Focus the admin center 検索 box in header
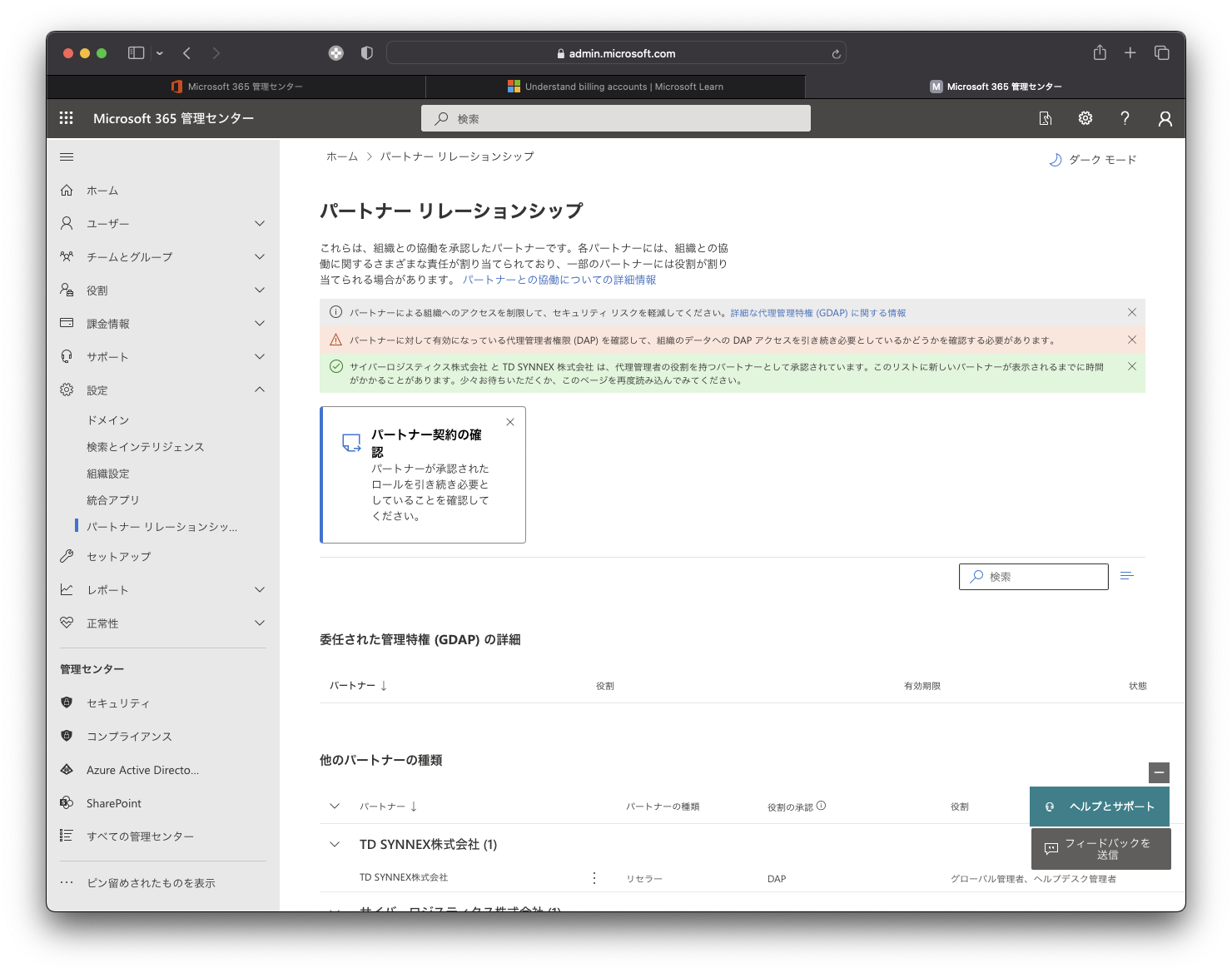This screenshot has height=973, width=1232. coord(616,118)
